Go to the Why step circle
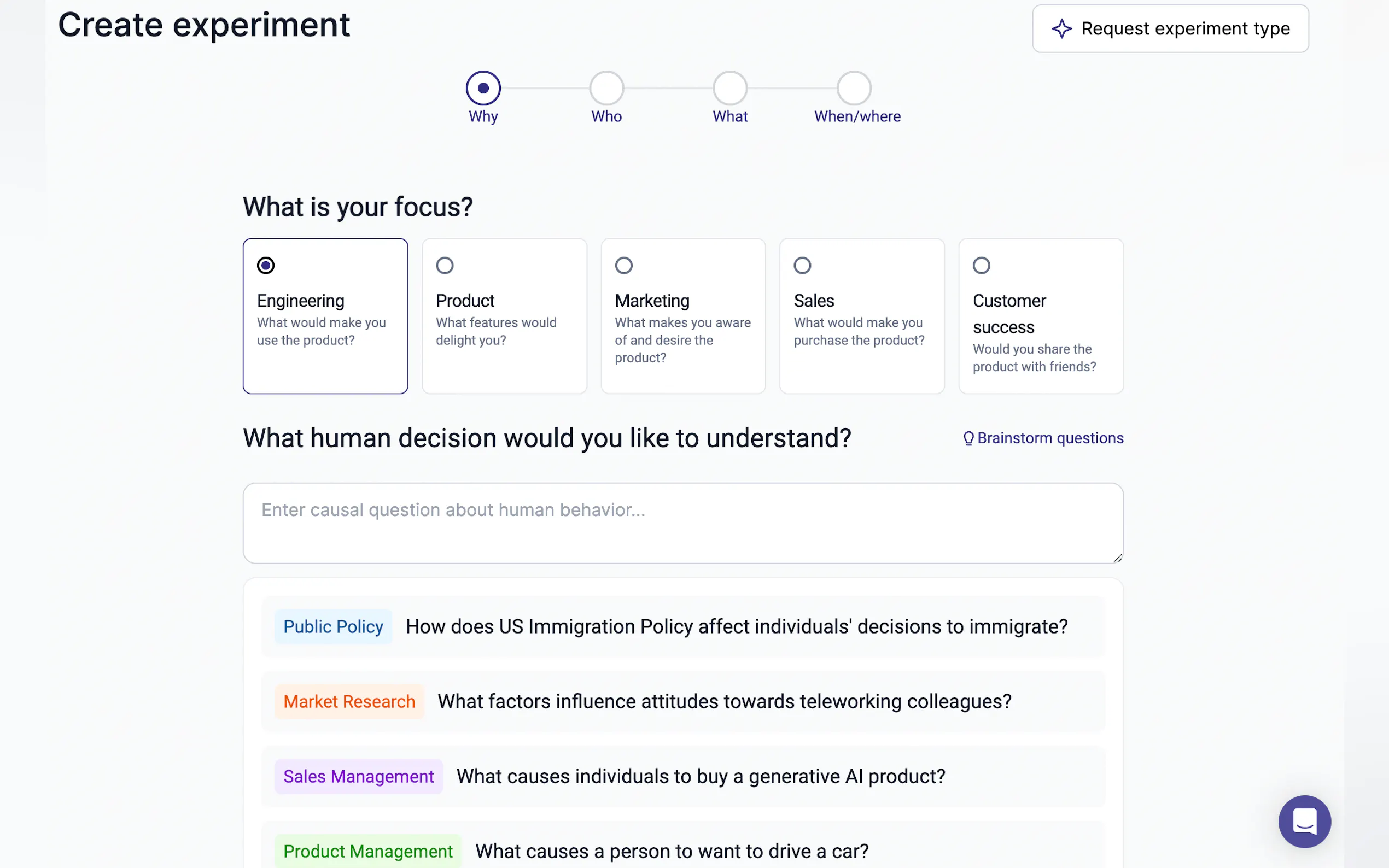 coord(483,89)
